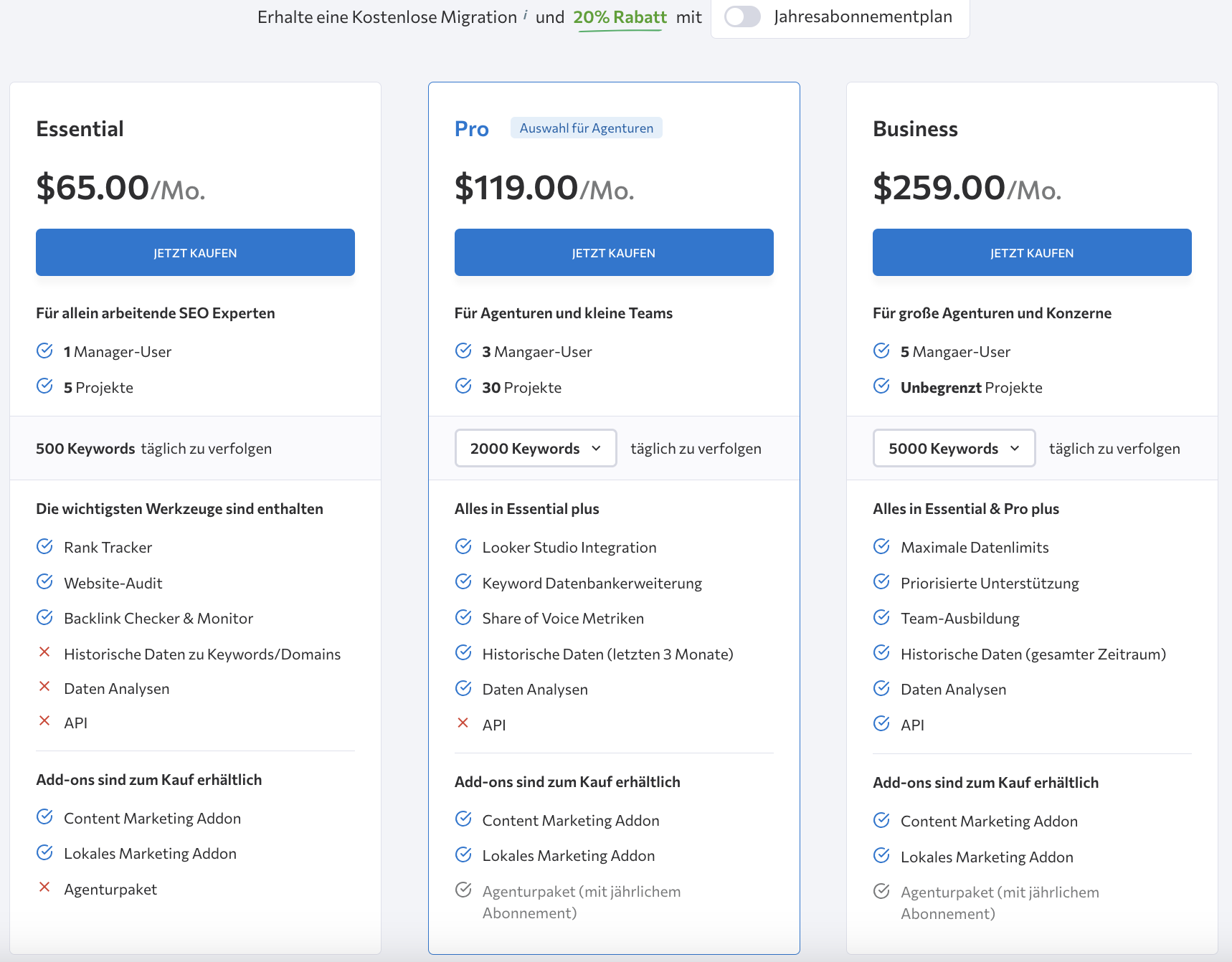1232x962 pixels.
Task: Buy the Business plan with JETZT KAUFEN
Action: (1032, 252)
